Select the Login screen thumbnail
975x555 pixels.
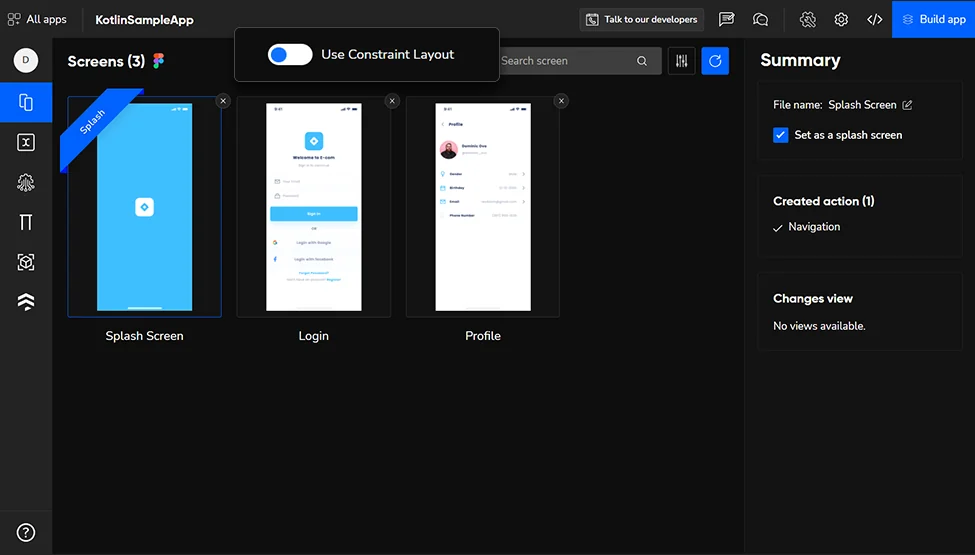click(313, 206)
